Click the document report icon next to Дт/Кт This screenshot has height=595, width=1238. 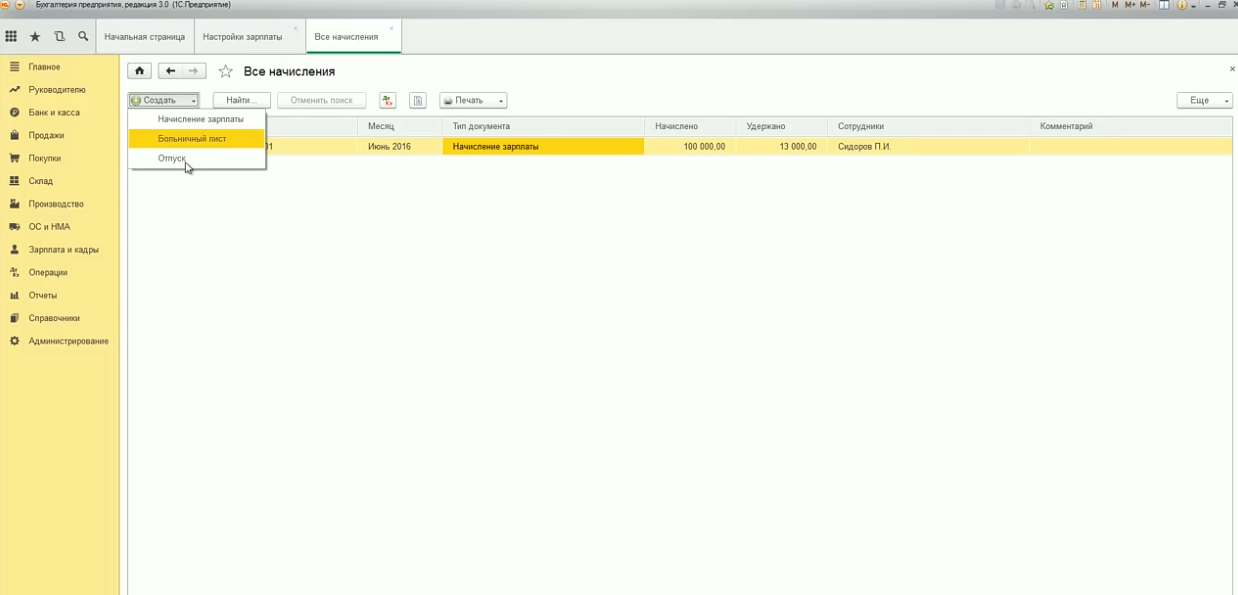pos(418,100)
